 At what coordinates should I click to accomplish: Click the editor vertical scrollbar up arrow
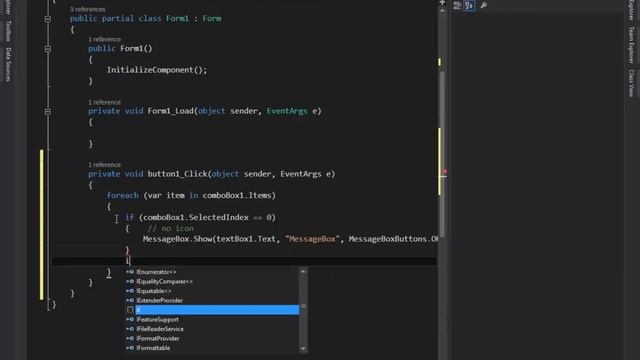tap(442, 11)
